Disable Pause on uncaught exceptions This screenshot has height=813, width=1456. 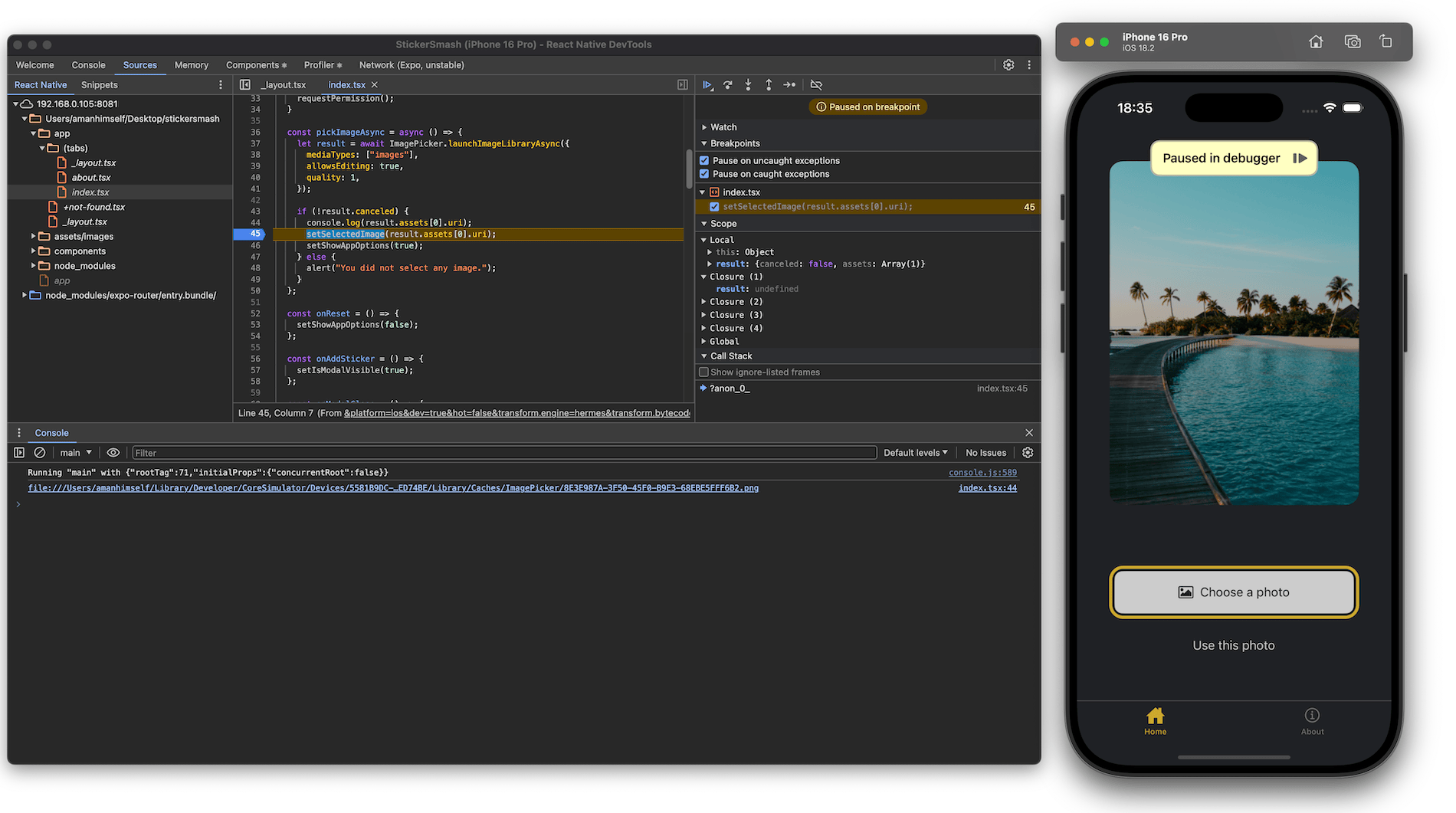click(704, 161)
